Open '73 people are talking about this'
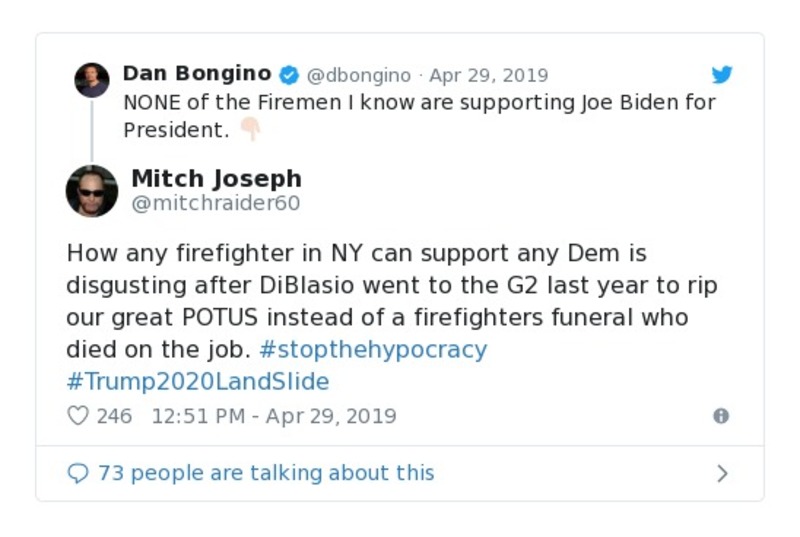 click(266, 473)
